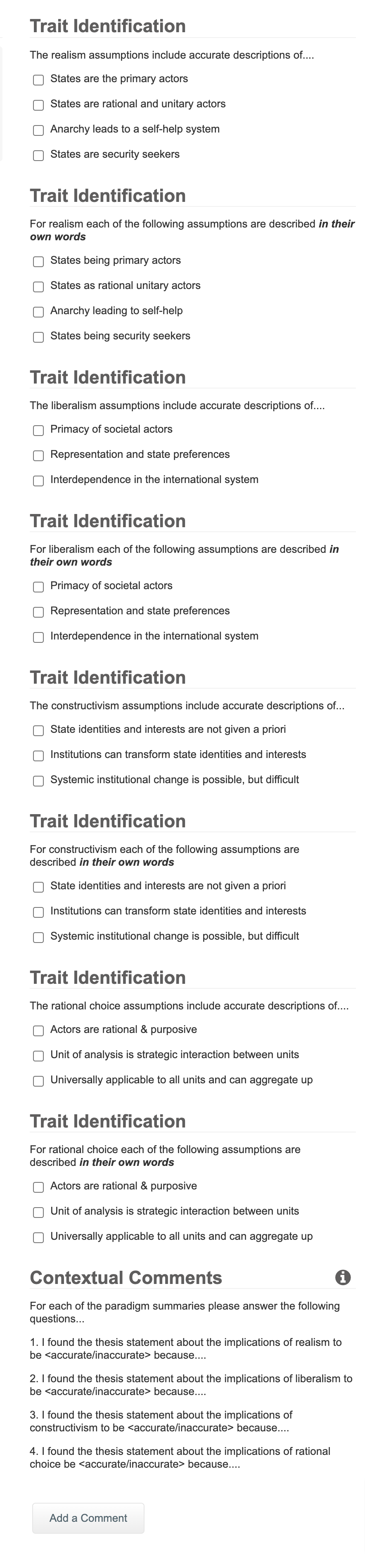The width and height of the screenshot is (365, 1568).
Task: Check "State identities...not given a priori" under constructivism accurate descriptions
Action: coord(38,730)
